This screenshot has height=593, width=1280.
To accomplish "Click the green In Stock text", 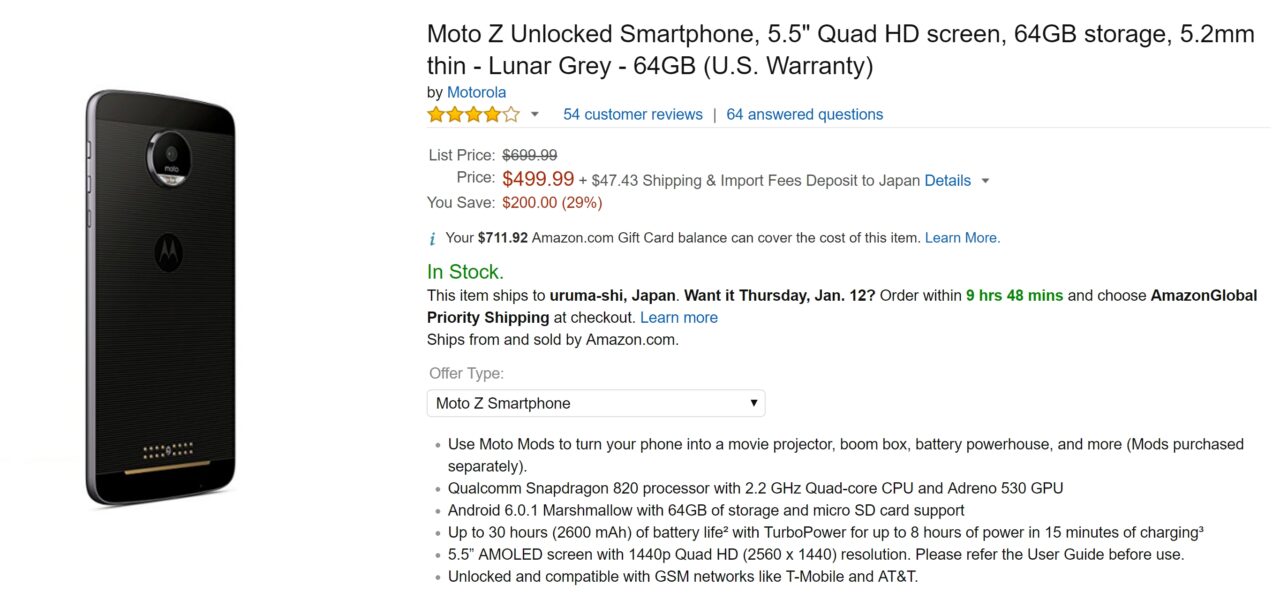I will click(x=465, y=271).
